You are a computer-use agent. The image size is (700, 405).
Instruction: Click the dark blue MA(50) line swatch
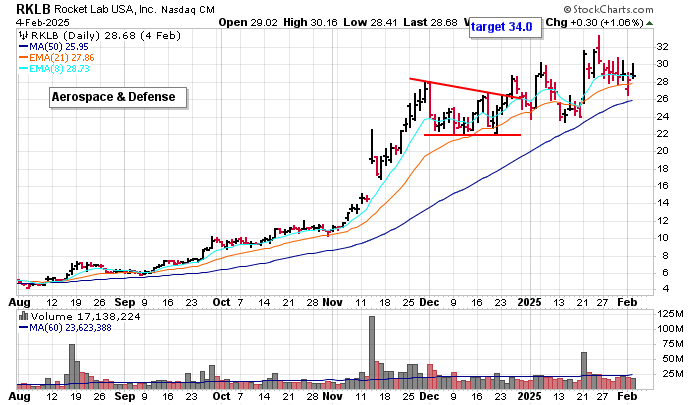(24, 46)
